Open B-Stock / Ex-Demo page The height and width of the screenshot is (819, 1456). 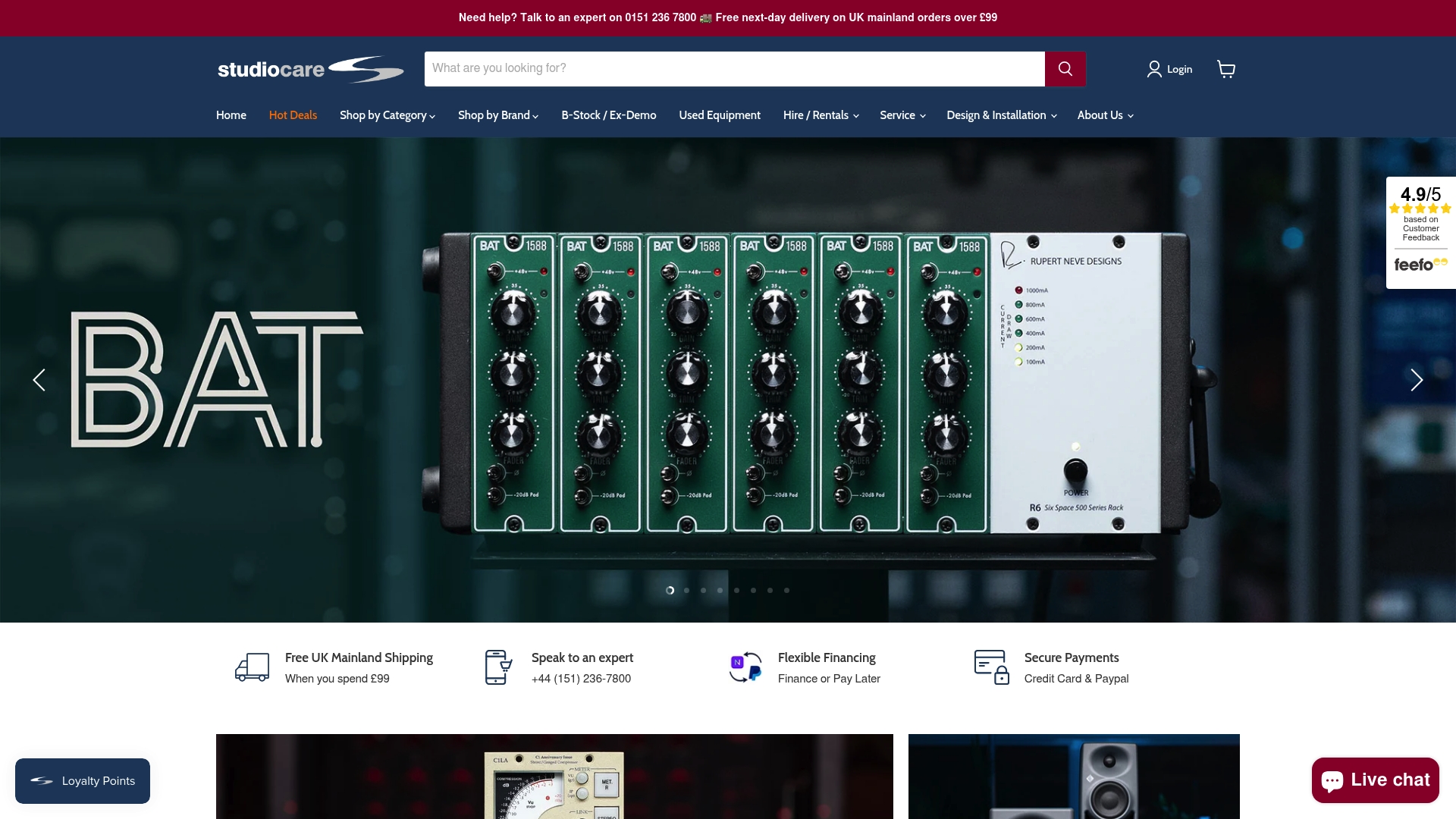point(609,115)
